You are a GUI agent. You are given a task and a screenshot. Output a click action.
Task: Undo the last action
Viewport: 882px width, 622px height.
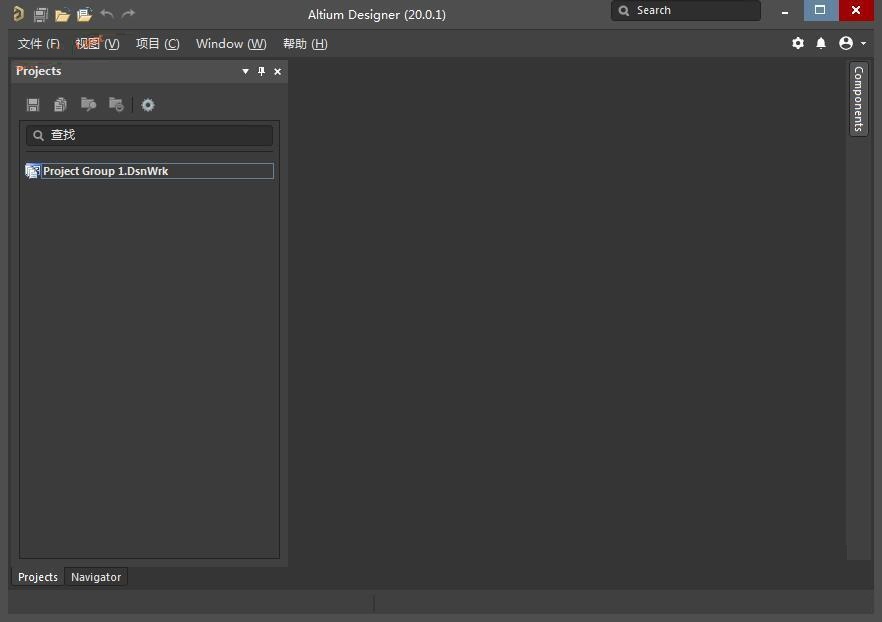107,14
